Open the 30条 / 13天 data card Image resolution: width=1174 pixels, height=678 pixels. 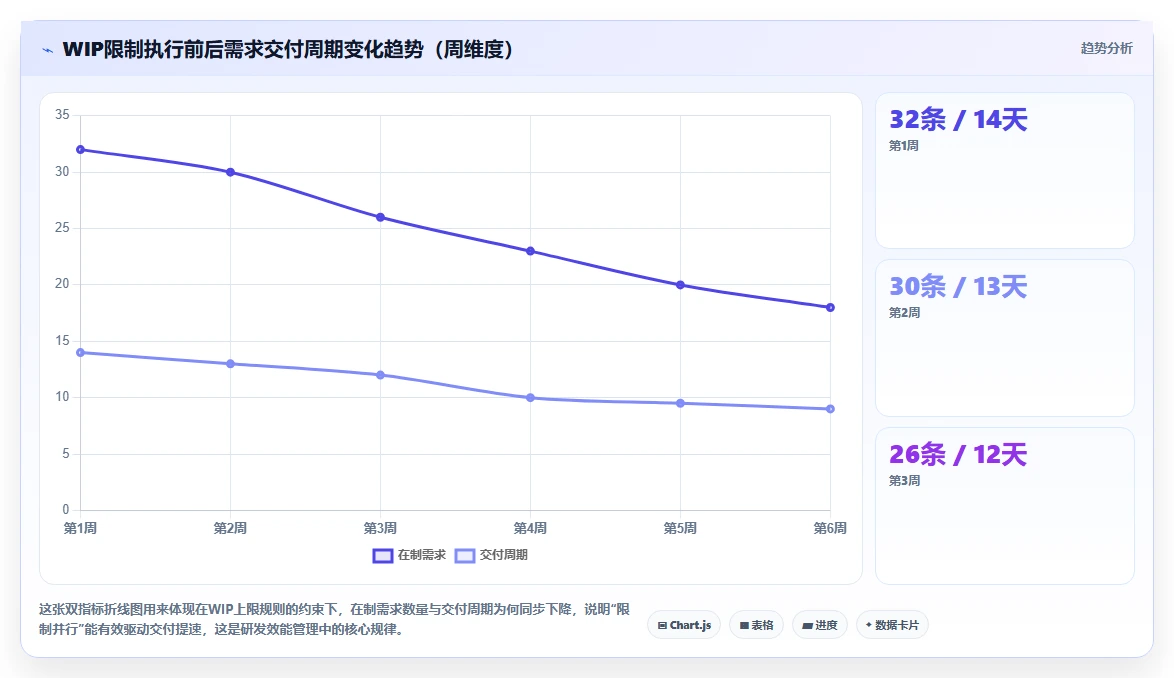(1005, 338)
